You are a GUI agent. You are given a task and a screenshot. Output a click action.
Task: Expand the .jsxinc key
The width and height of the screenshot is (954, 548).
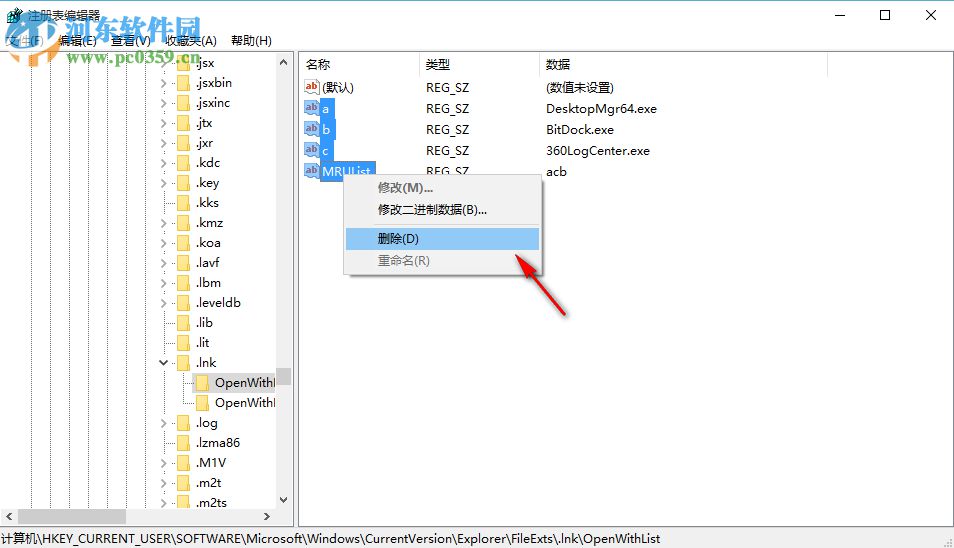pos(163,103)
